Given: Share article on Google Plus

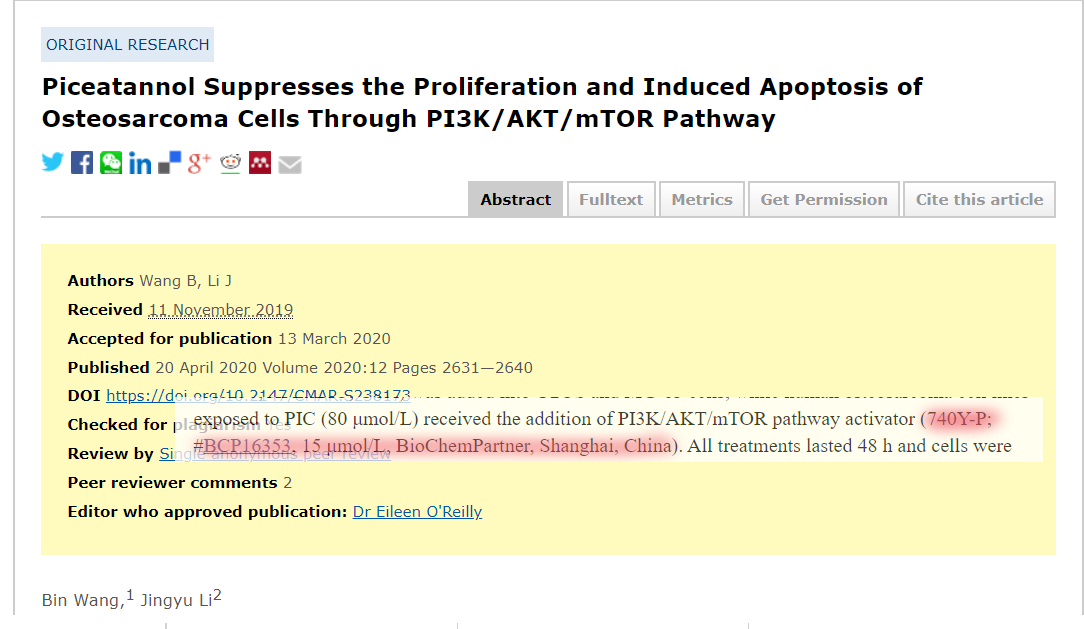Looking at the screenshot, I should [x=199, y=162].
